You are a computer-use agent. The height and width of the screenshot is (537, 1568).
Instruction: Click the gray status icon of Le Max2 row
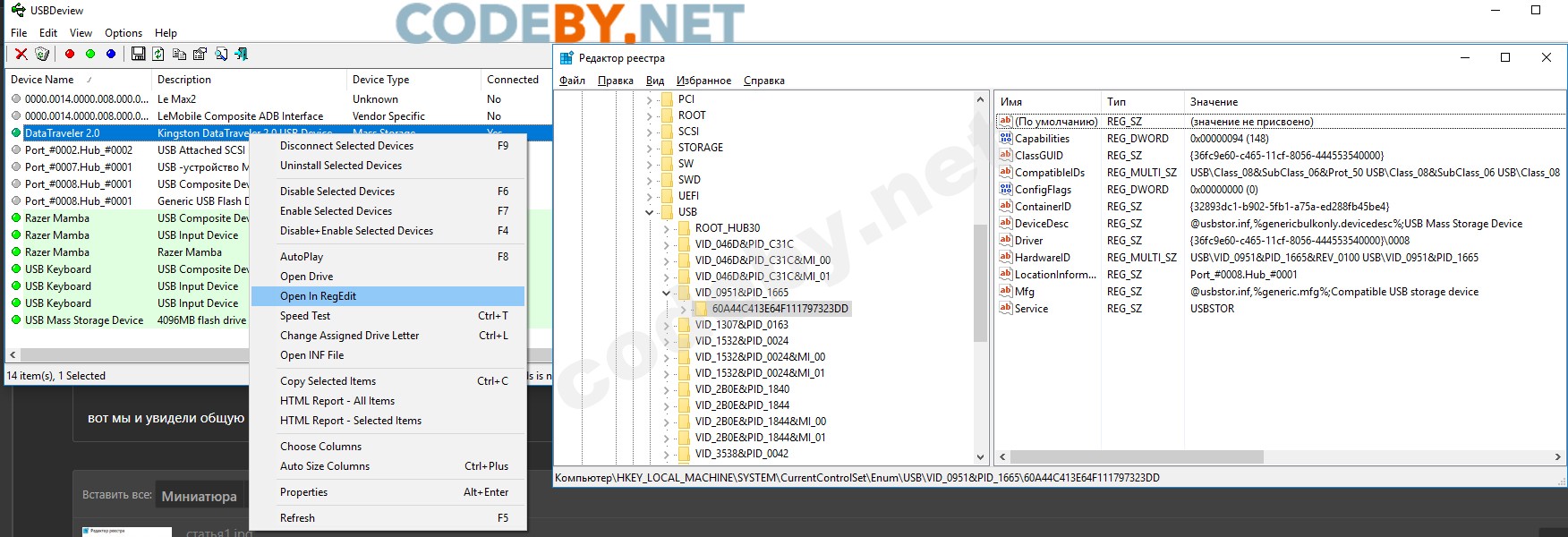pyautogui.click(x=16, y=99)
